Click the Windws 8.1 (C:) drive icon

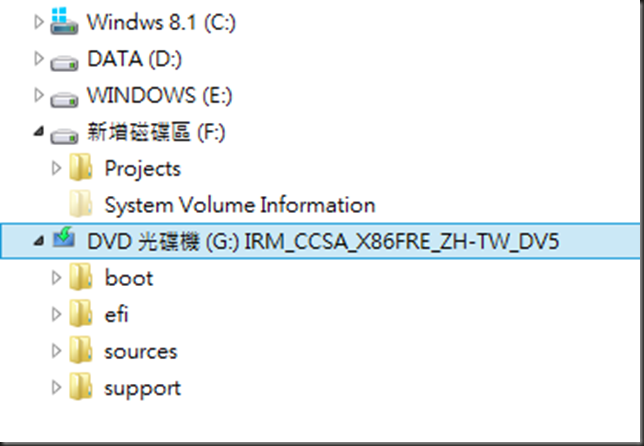click(64, 21)
